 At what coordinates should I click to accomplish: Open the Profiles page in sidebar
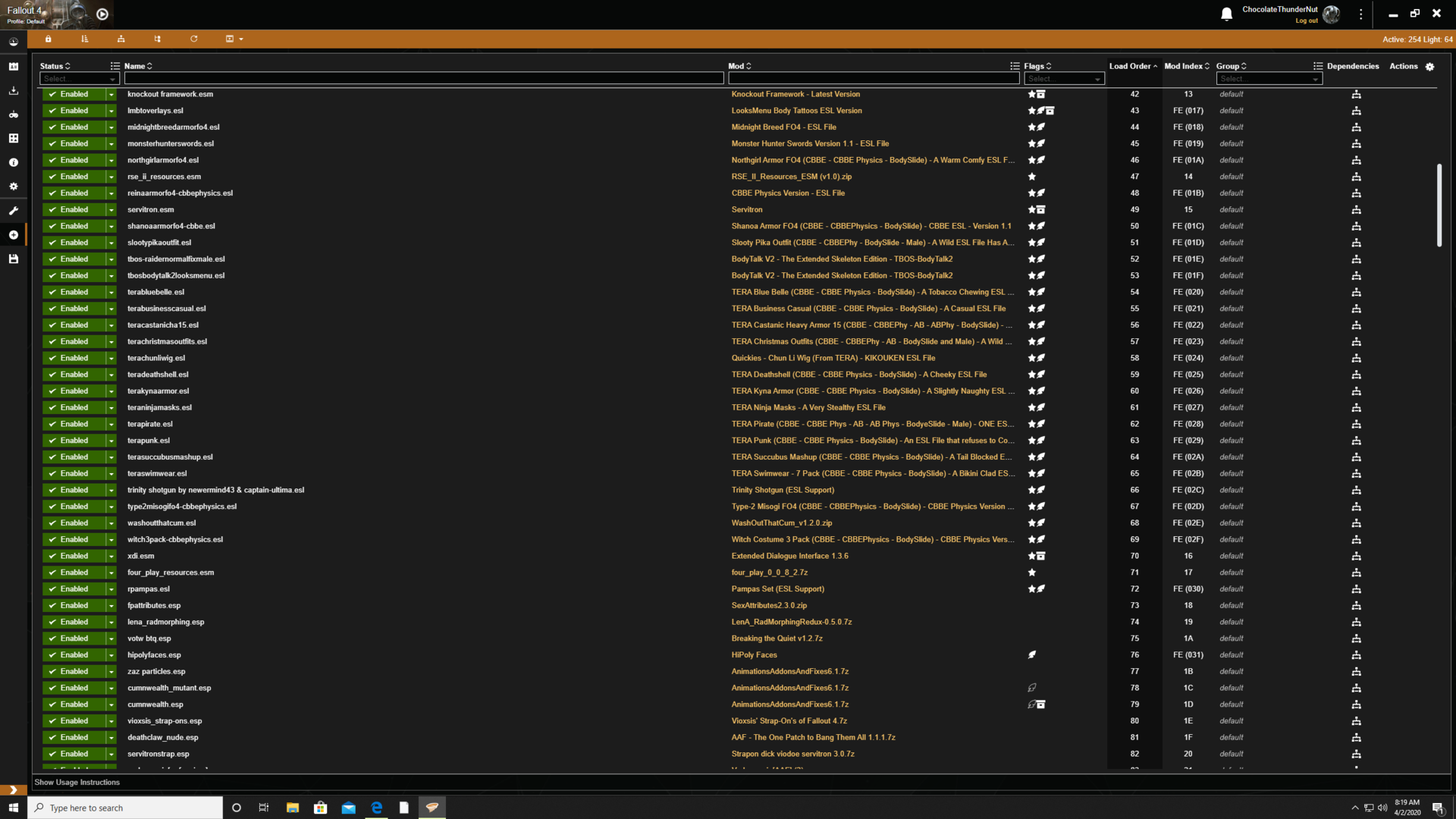click(13, 67)
